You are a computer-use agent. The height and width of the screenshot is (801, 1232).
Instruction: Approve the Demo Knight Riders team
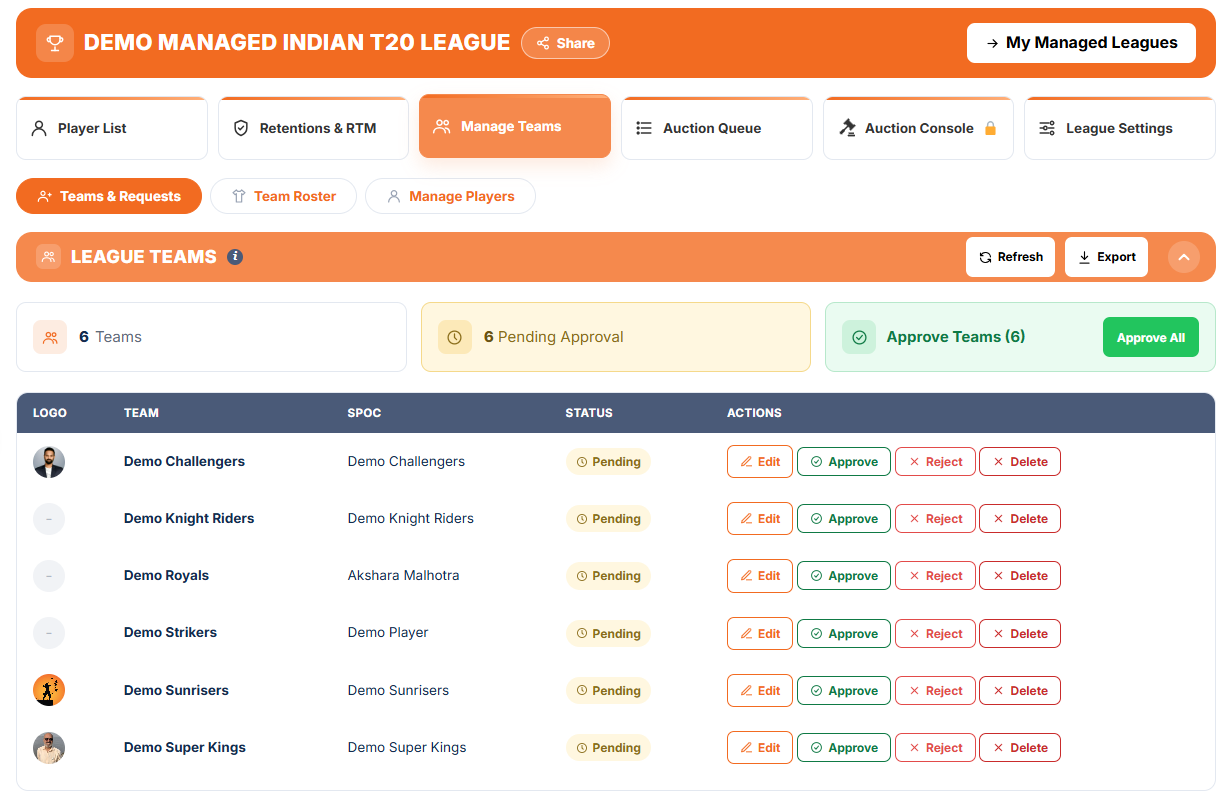coord(844,519)
